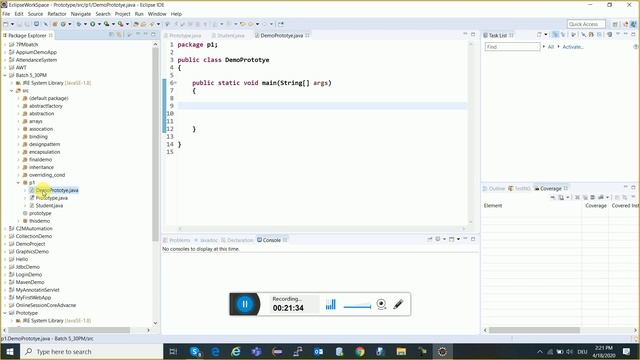The height and width of the screenshot is (360, 640).
Task: Open the Refactor menu
Action: (57, 14)
